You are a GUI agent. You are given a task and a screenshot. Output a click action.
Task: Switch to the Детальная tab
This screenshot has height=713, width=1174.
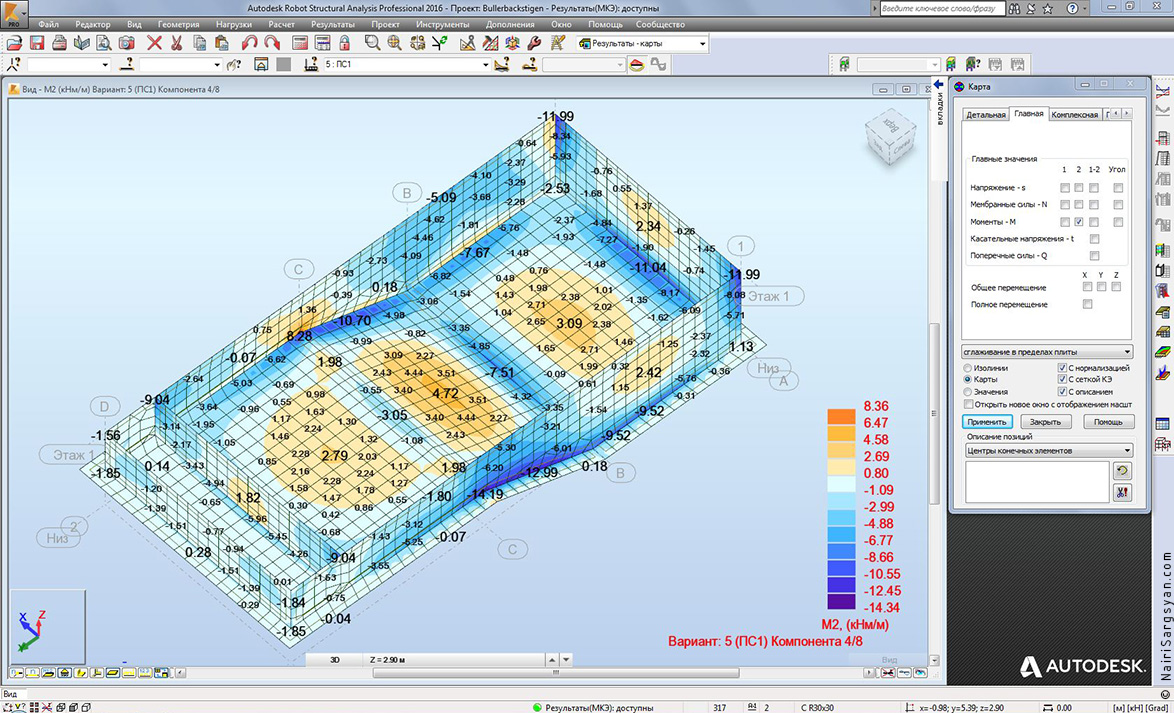(985, 115)
